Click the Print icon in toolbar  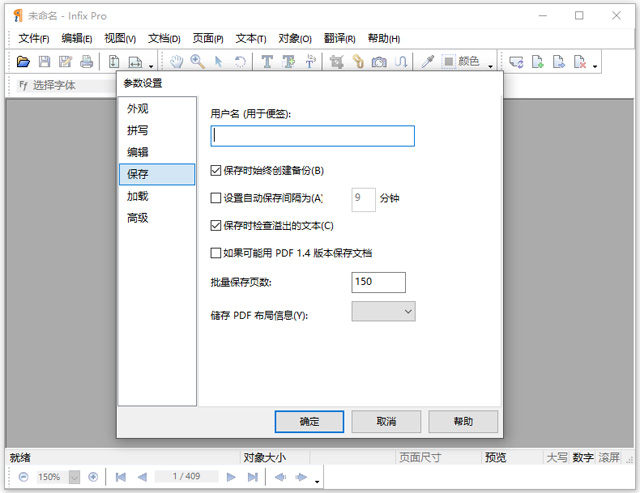[86, 62]
